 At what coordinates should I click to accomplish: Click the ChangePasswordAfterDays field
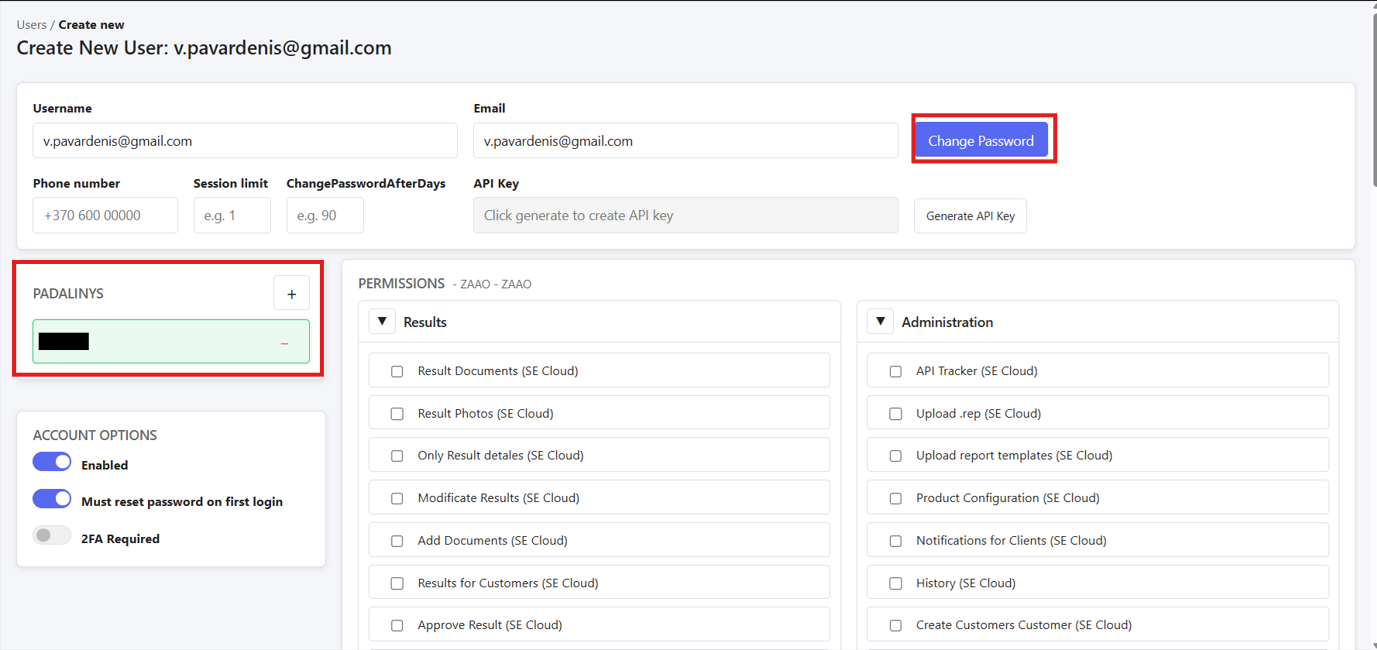click(325, 215)
